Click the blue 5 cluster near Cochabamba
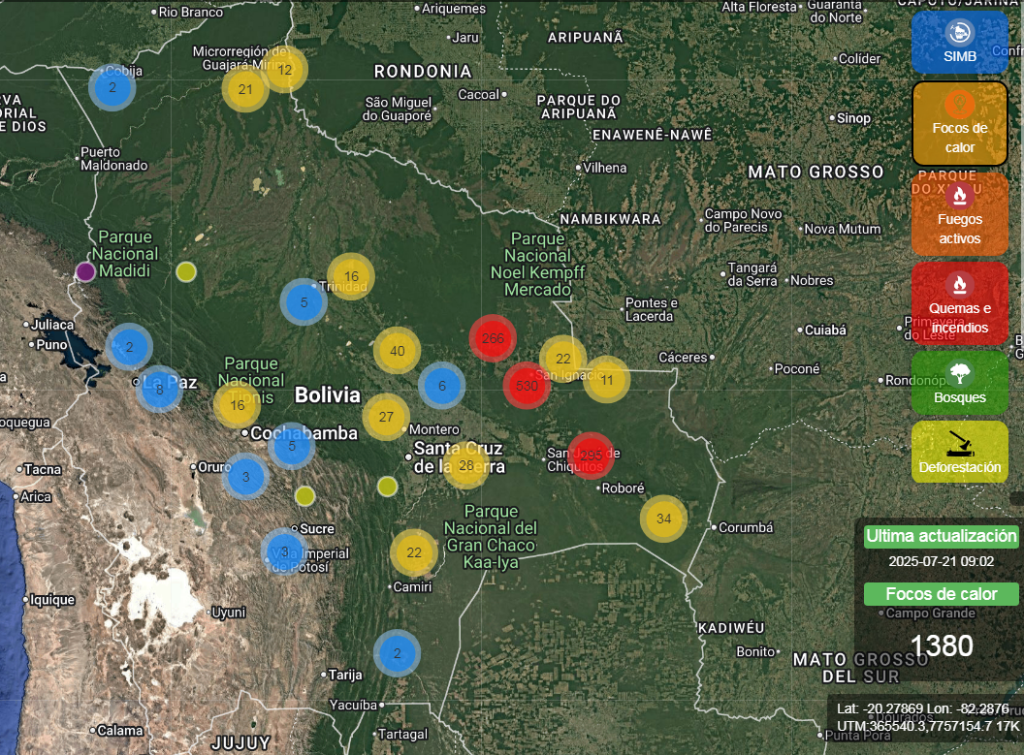Viewport: 1024px width, 755px height. (291, 446)
